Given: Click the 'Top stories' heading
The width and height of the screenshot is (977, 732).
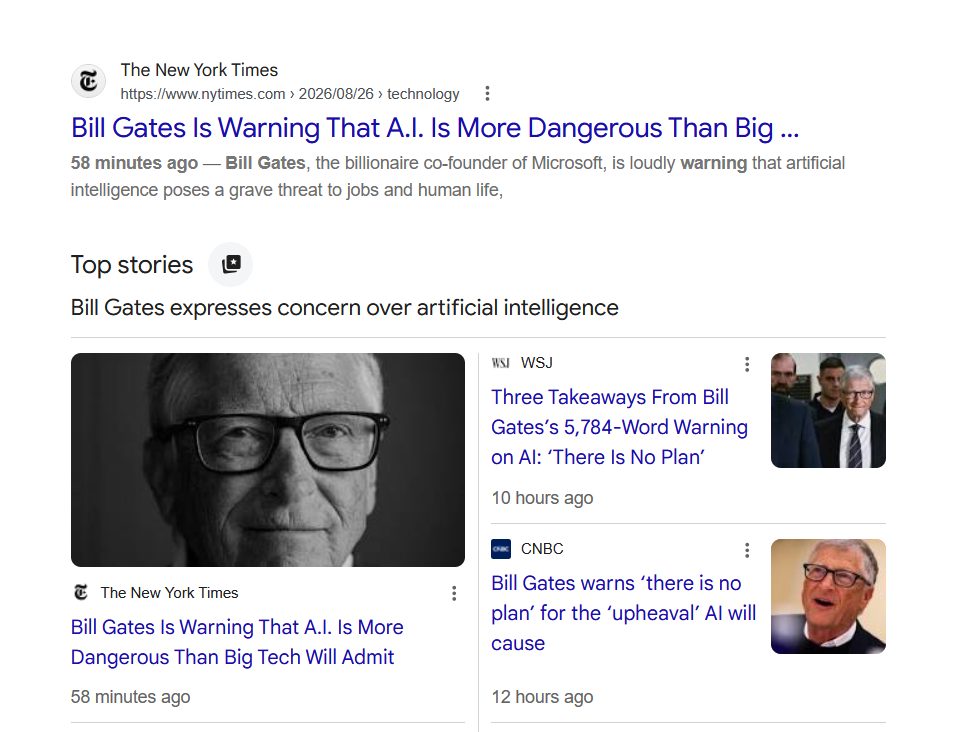Looking at the screenshot, I should point(132,265).
